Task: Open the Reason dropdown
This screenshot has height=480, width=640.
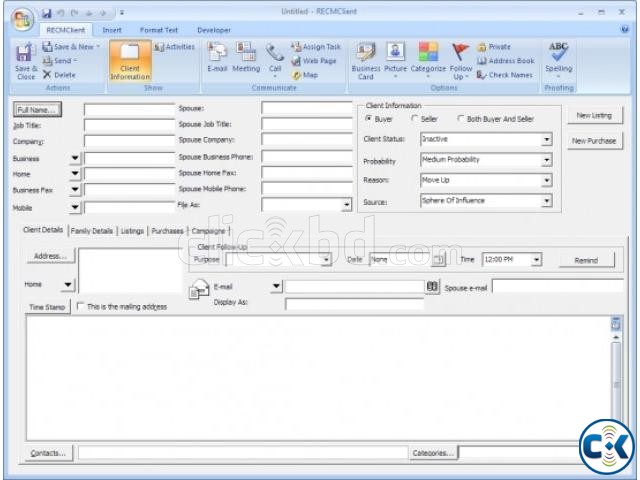Action: [547, 180]
